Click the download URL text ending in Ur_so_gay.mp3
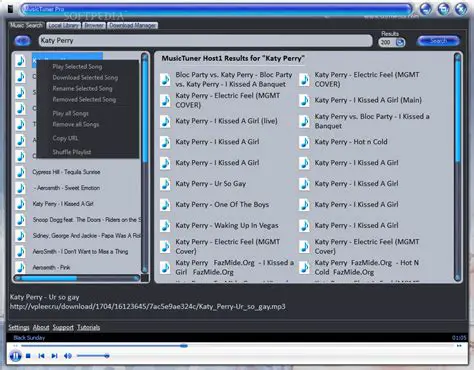Viewport: 474px width, 370px height. [x=147, y=307]
